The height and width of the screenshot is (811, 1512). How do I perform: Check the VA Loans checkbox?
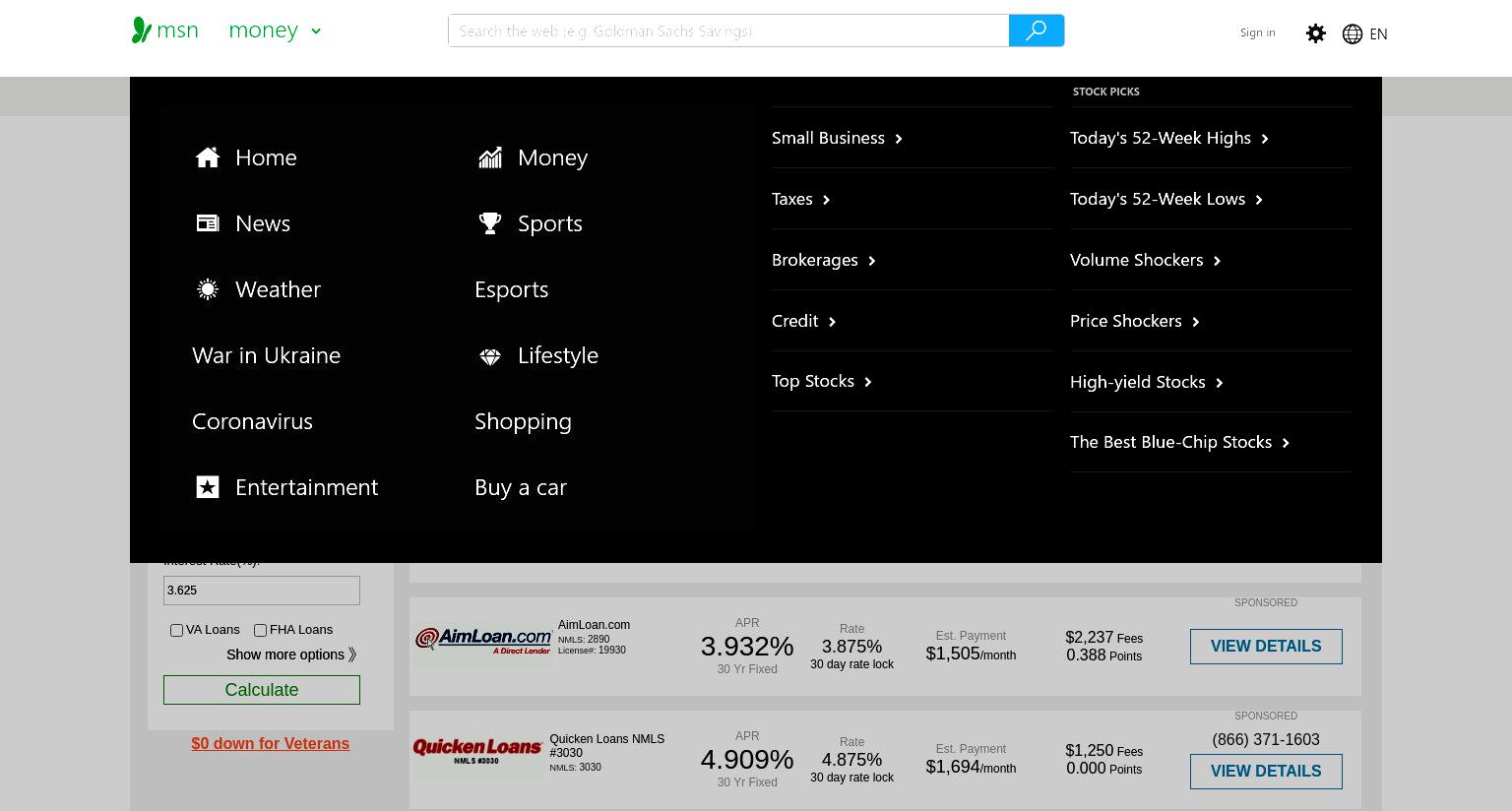[x=176, y=630]
